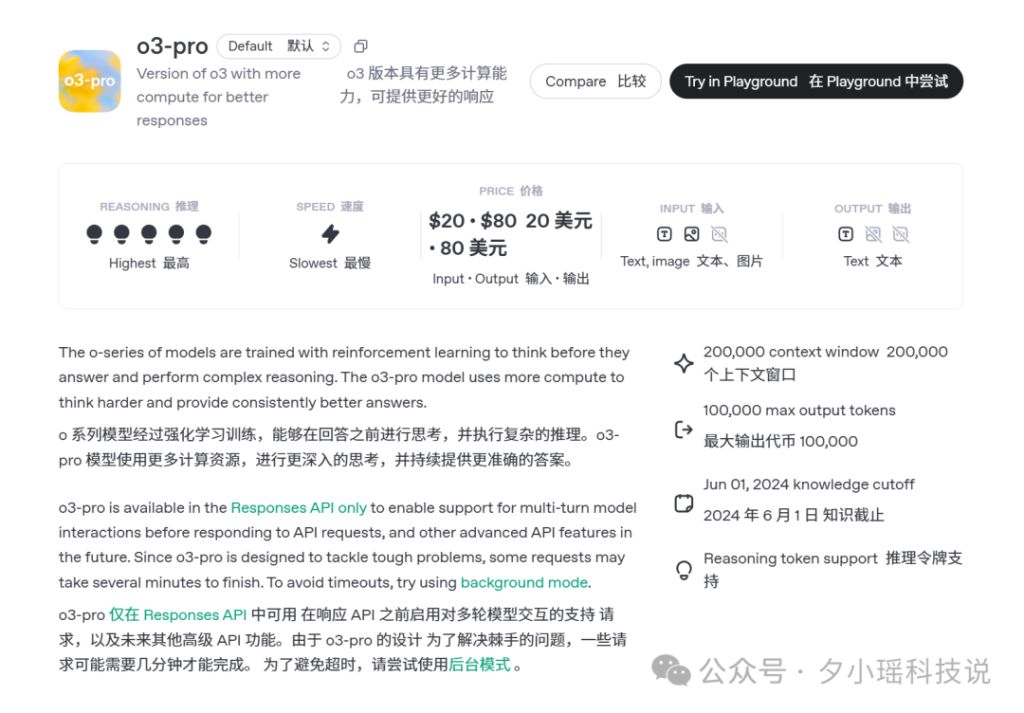
Task: Follow the English 'background mode' link
Action: [x=523, y=582]
